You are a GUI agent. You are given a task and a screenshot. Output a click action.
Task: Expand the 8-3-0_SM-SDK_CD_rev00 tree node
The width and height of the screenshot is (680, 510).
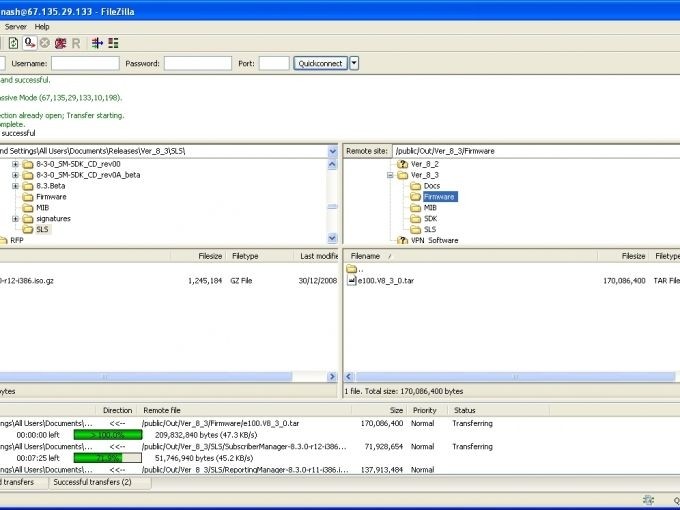(x=15, y=164)
